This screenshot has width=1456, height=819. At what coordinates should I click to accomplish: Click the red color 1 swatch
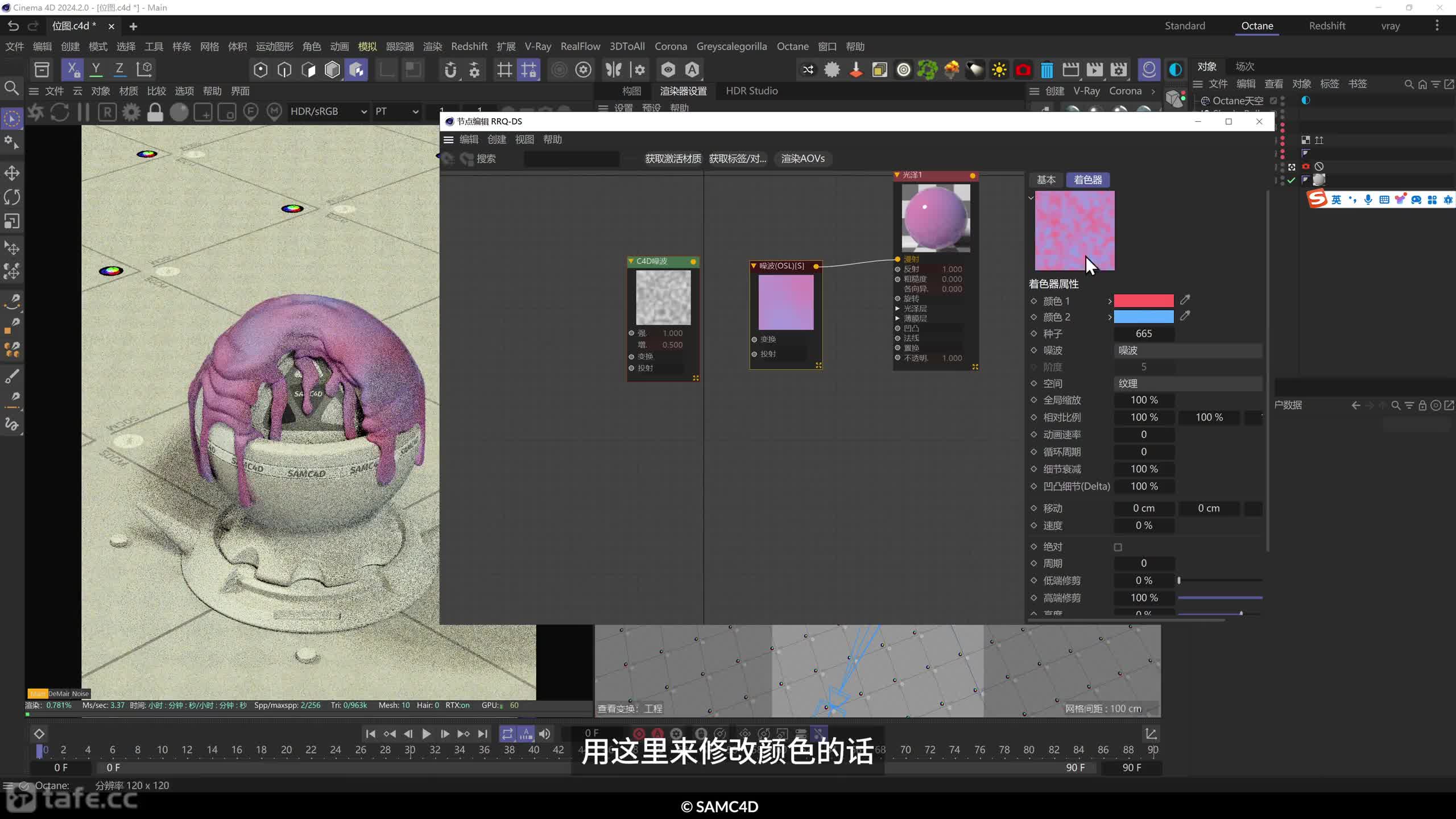[1143, 300]
